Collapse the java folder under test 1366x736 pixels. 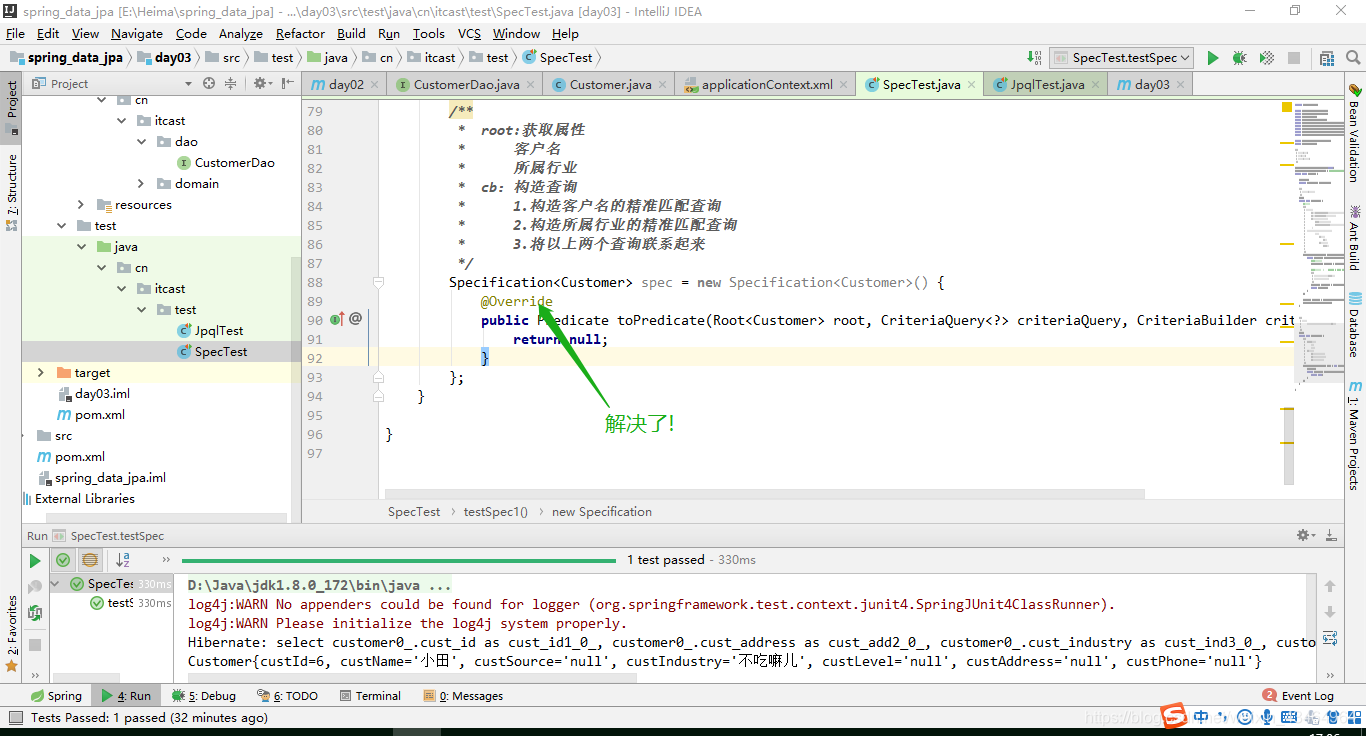pos(82,247)
